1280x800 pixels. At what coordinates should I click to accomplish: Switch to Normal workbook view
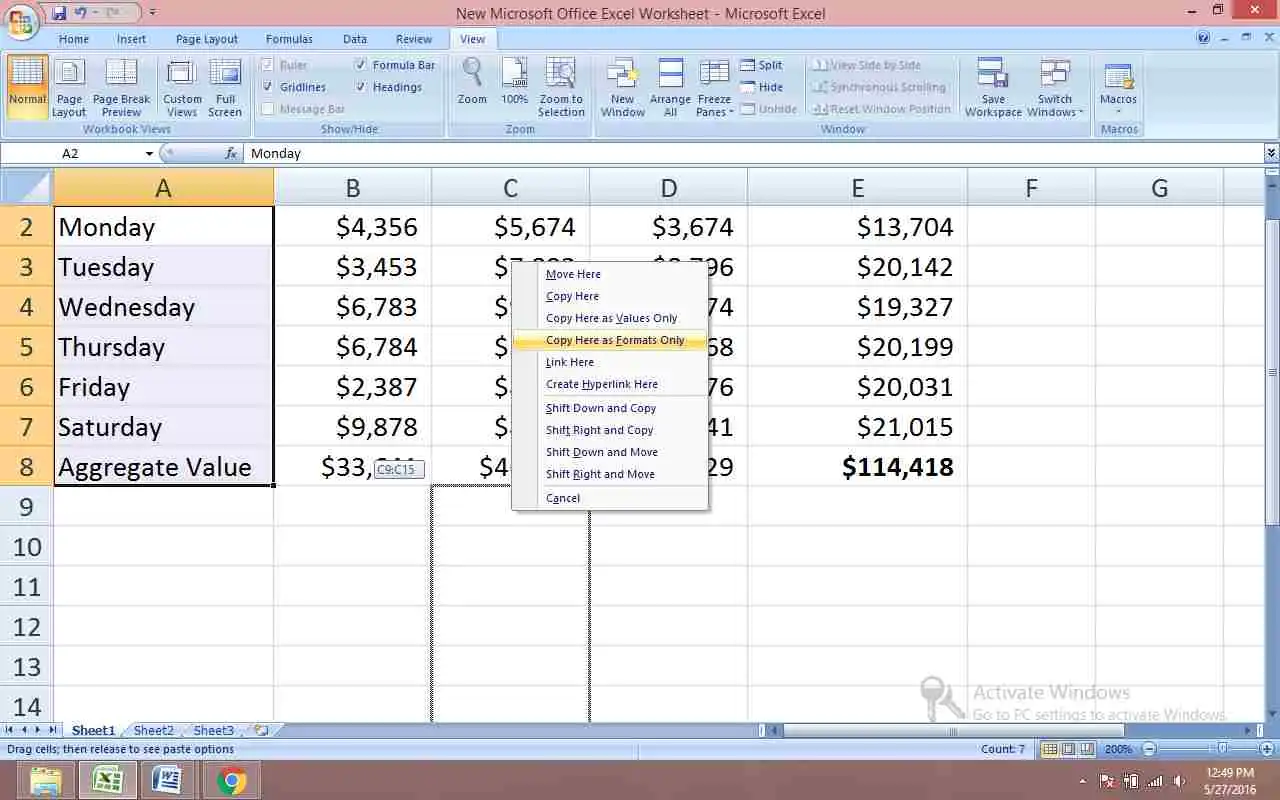point(27,87)
